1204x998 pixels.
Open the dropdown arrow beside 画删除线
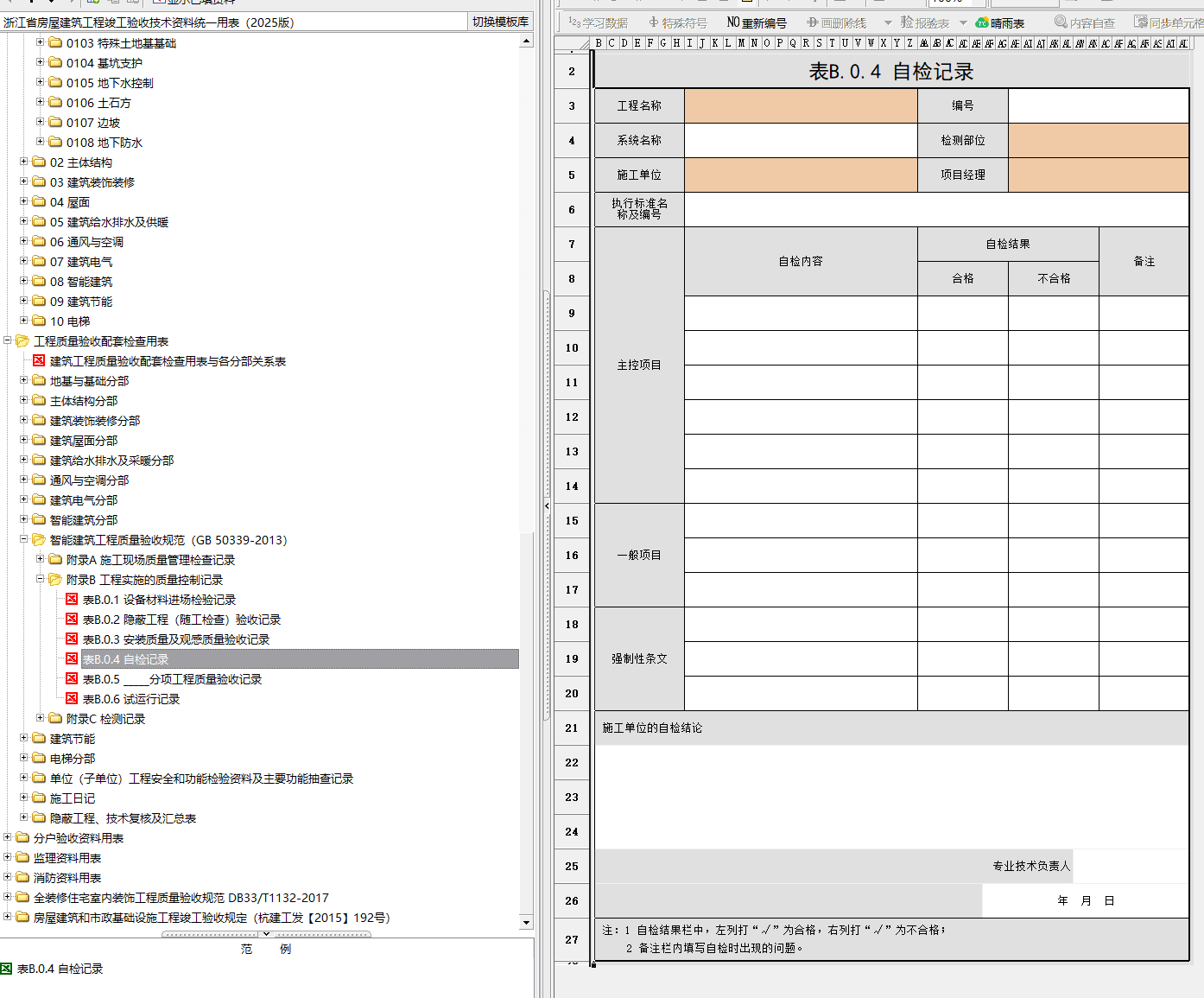(x=887, y=22)
